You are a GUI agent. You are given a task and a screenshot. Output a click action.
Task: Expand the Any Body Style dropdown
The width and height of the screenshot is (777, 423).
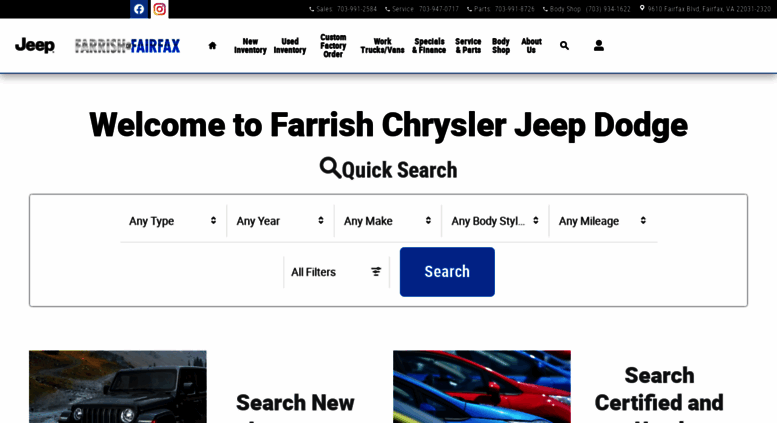coord(495,221)
